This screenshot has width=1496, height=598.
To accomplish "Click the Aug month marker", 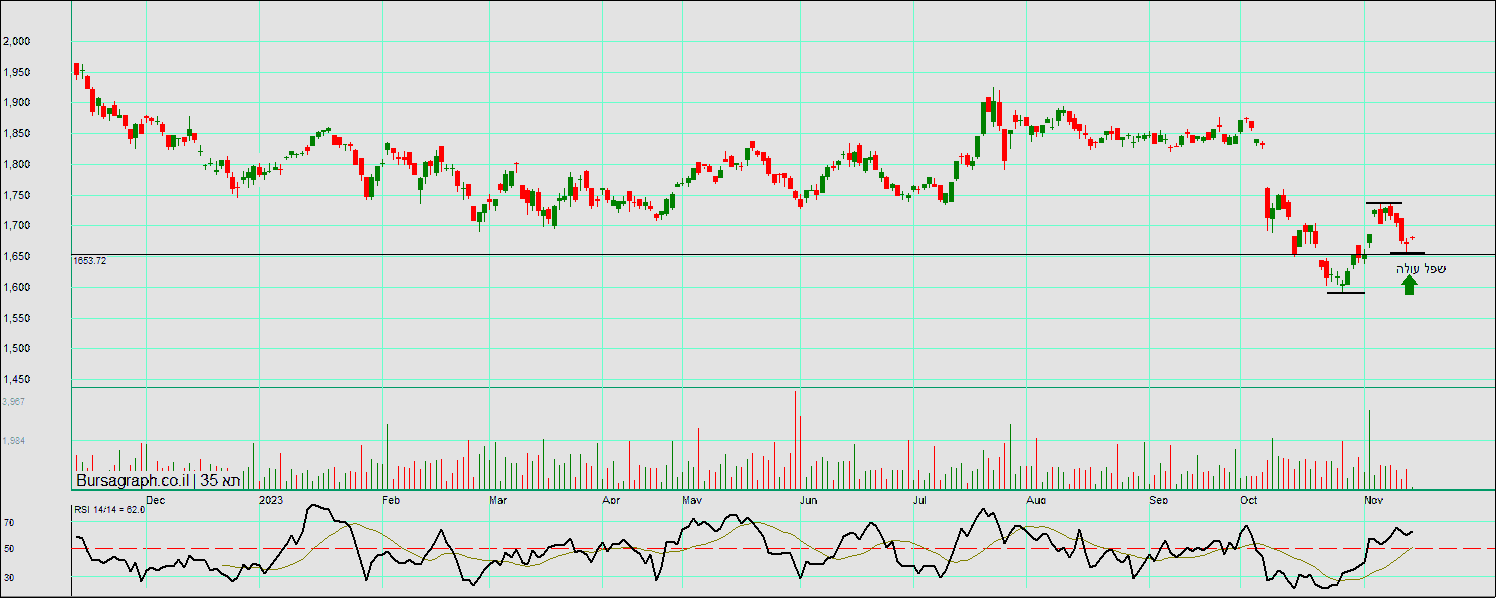I will (1036, 498).
